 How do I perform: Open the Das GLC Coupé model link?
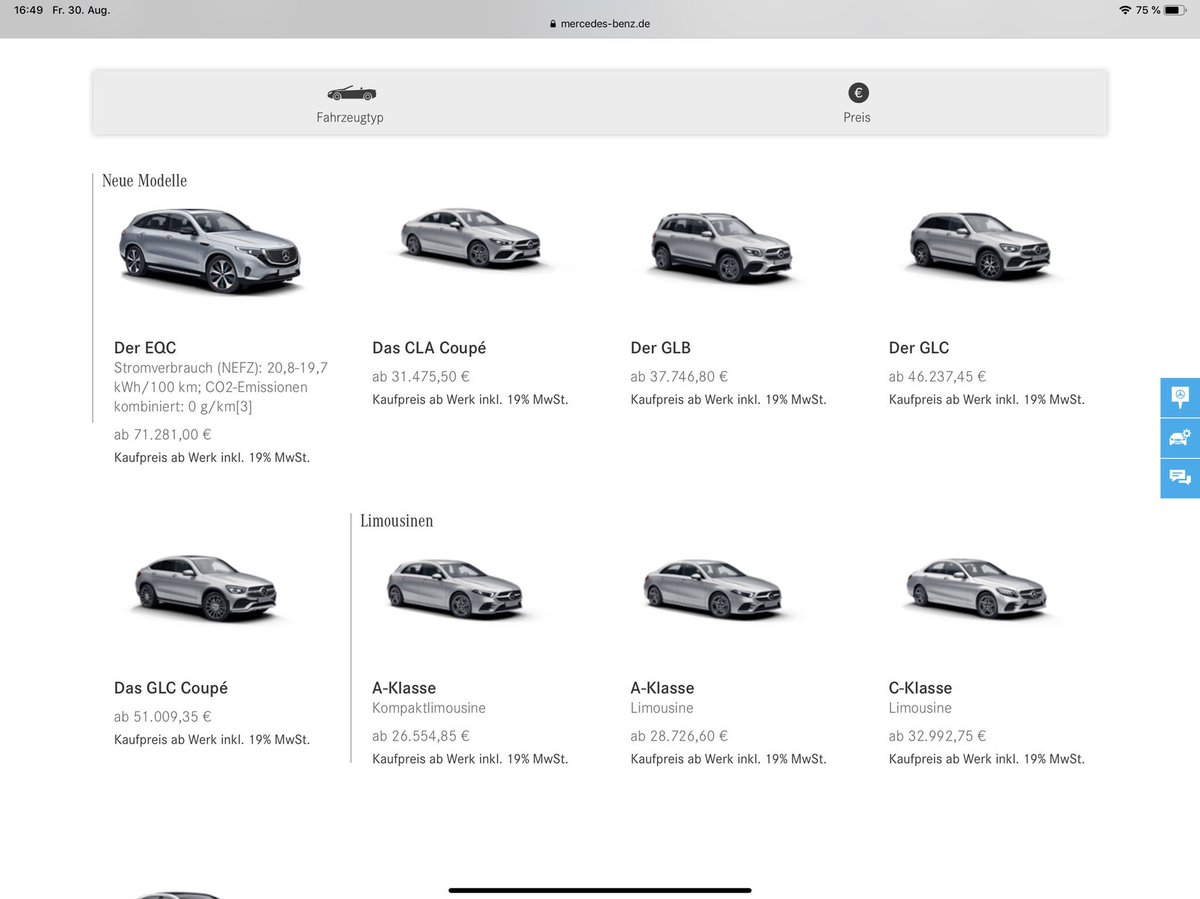pyautogui.click(x=171, y=688)
